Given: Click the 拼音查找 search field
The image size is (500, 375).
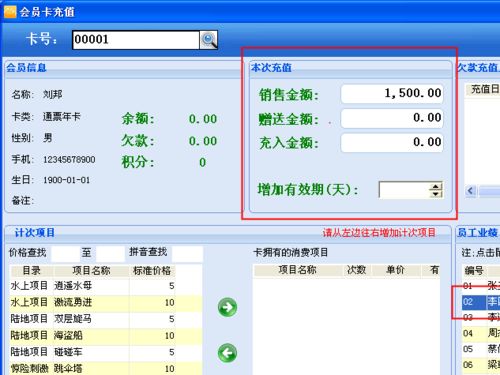Looking at the screenshot, I should [187, 254].
